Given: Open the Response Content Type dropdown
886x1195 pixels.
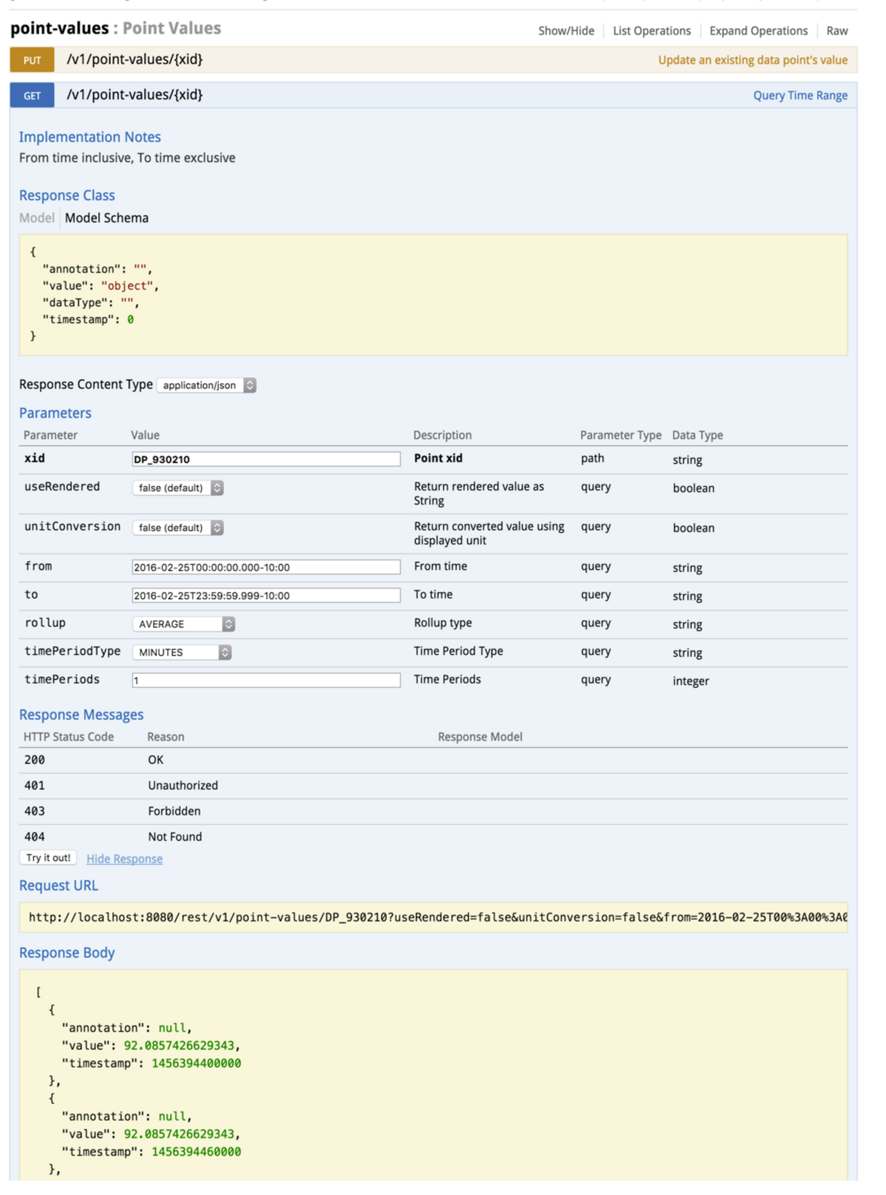Looking at the screenshot, I should (x=206, y=386).
